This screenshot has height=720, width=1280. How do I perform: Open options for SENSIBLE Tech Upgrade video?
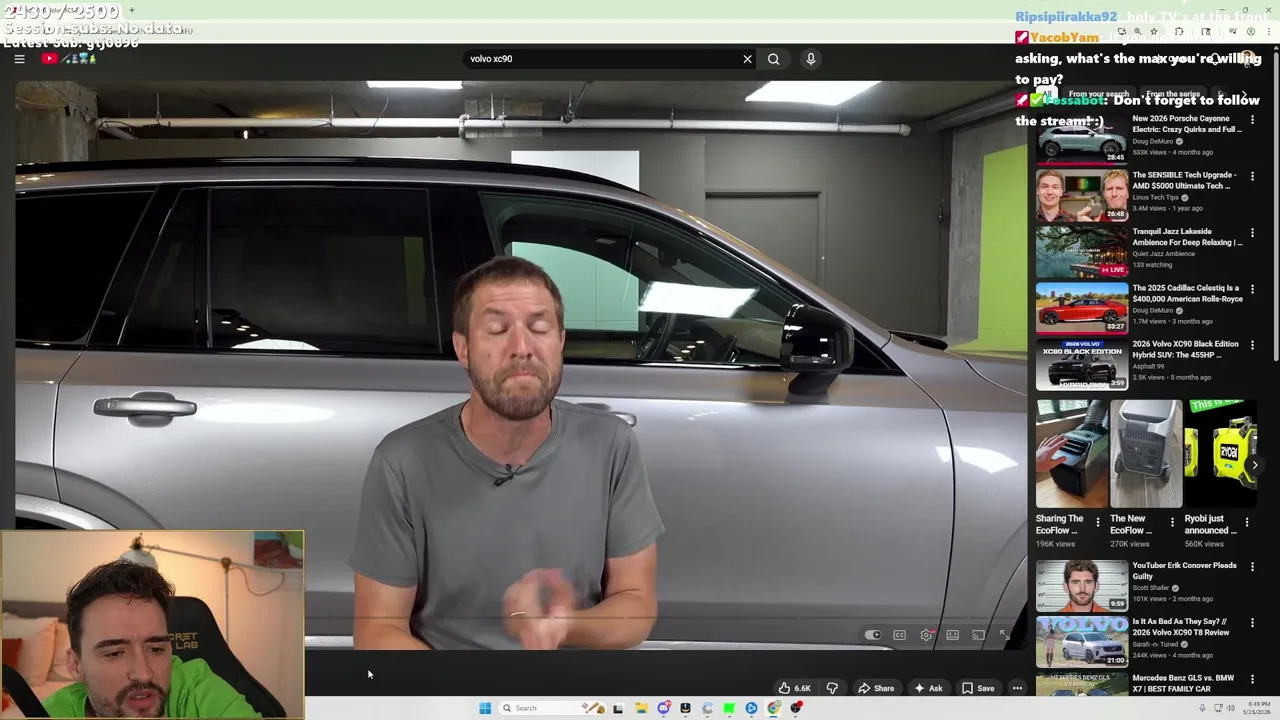coord(1252,176)
